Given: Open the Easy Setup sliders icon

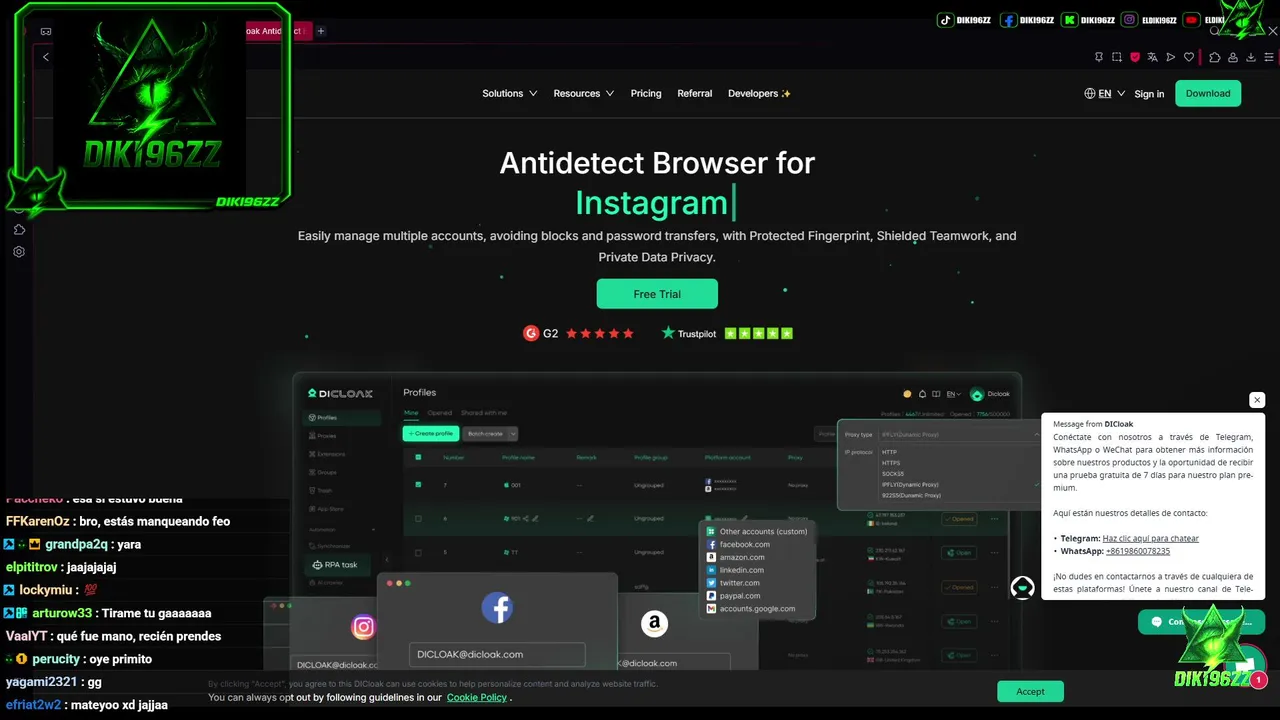Looking at the screenshot, I should (x=1269, y=57).
